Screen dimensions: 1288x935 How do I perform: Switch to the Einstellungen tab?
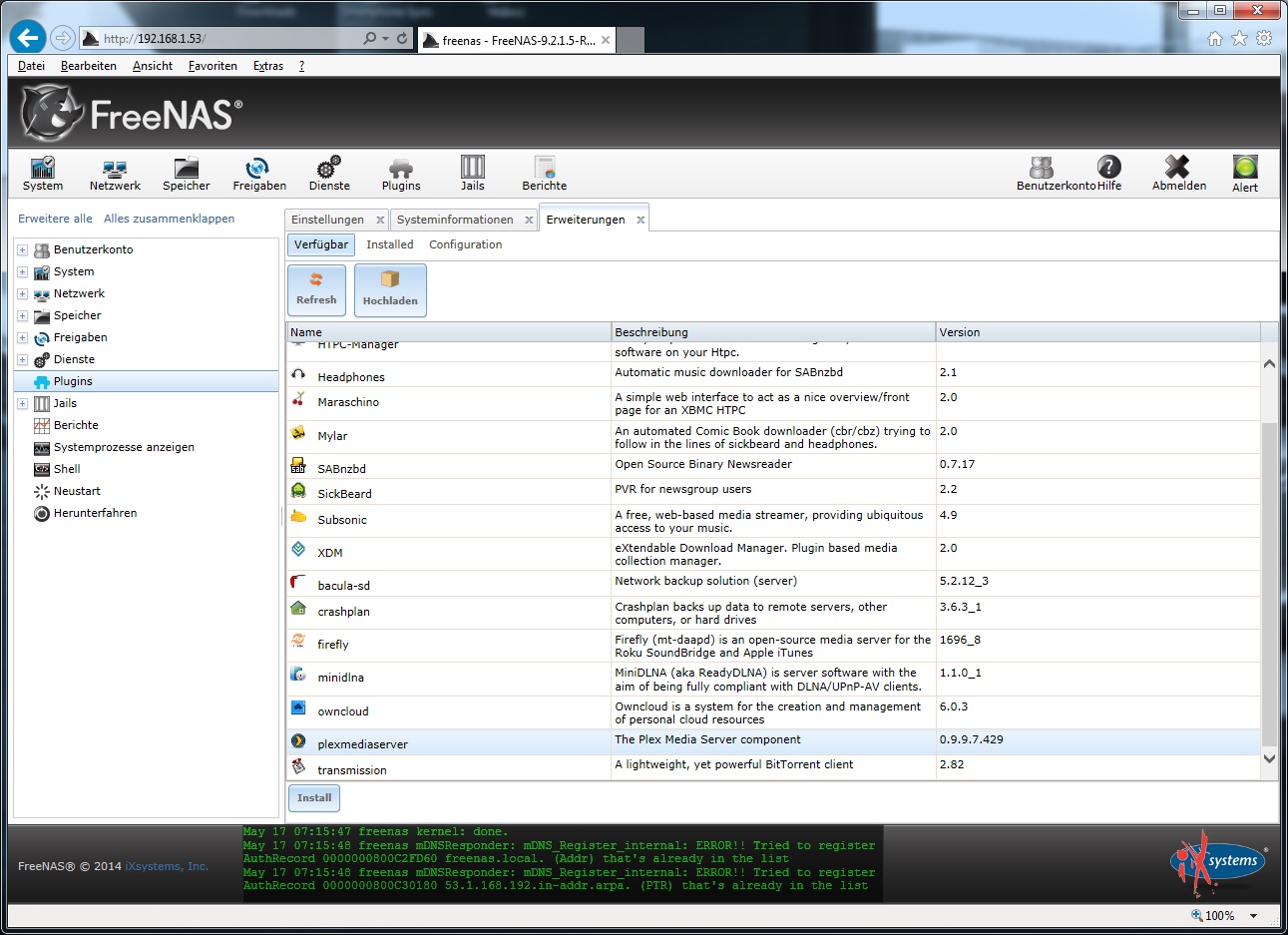328,220
